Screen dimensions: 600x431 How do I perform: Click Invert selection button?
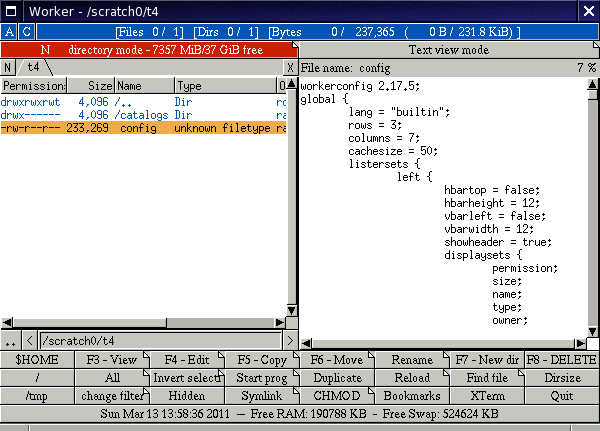point(187,378)
